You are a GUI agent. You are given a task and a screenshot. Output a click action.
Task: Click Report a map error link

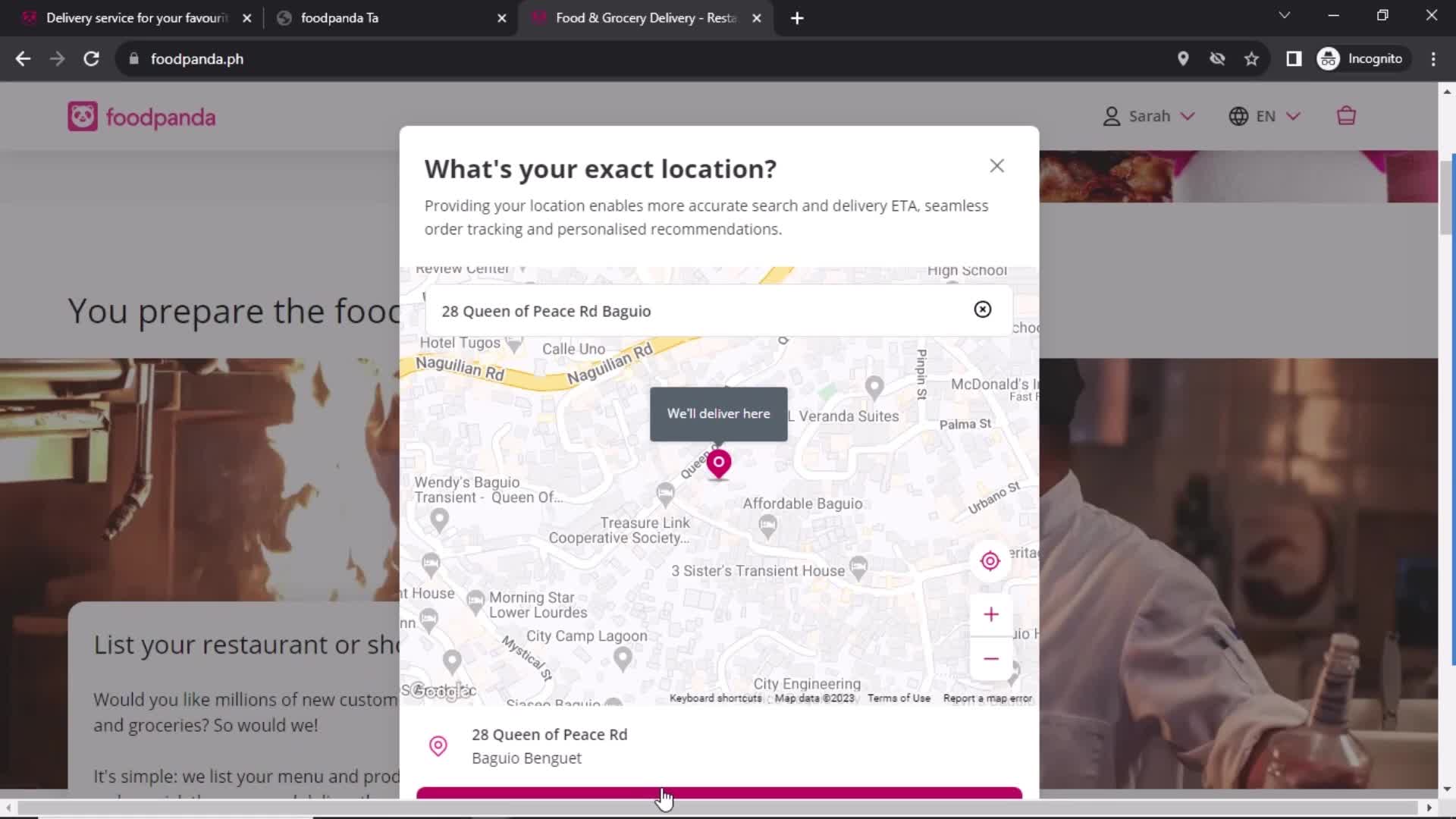click(987, 698)
